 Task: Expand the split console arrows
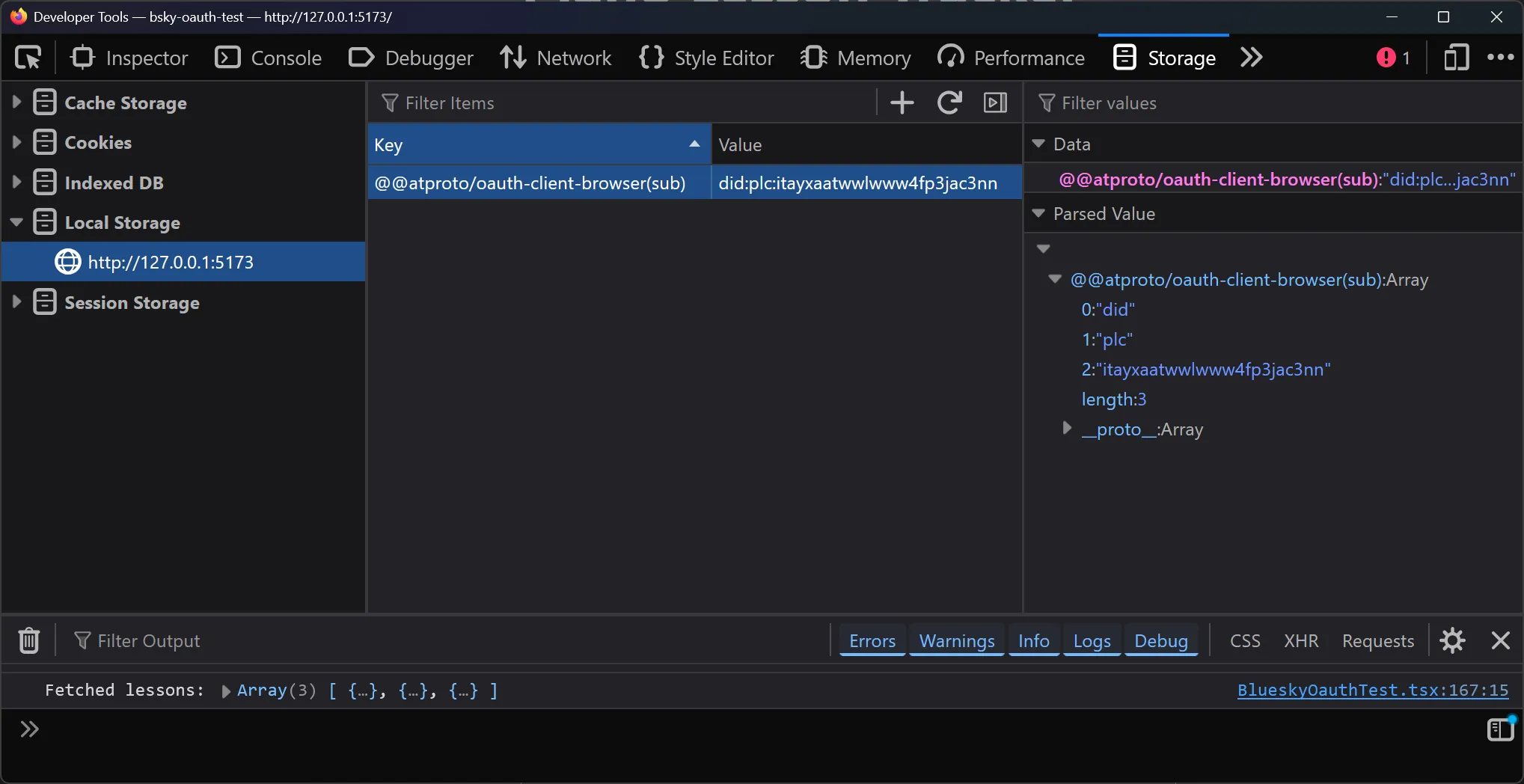(x=29, y=729)
